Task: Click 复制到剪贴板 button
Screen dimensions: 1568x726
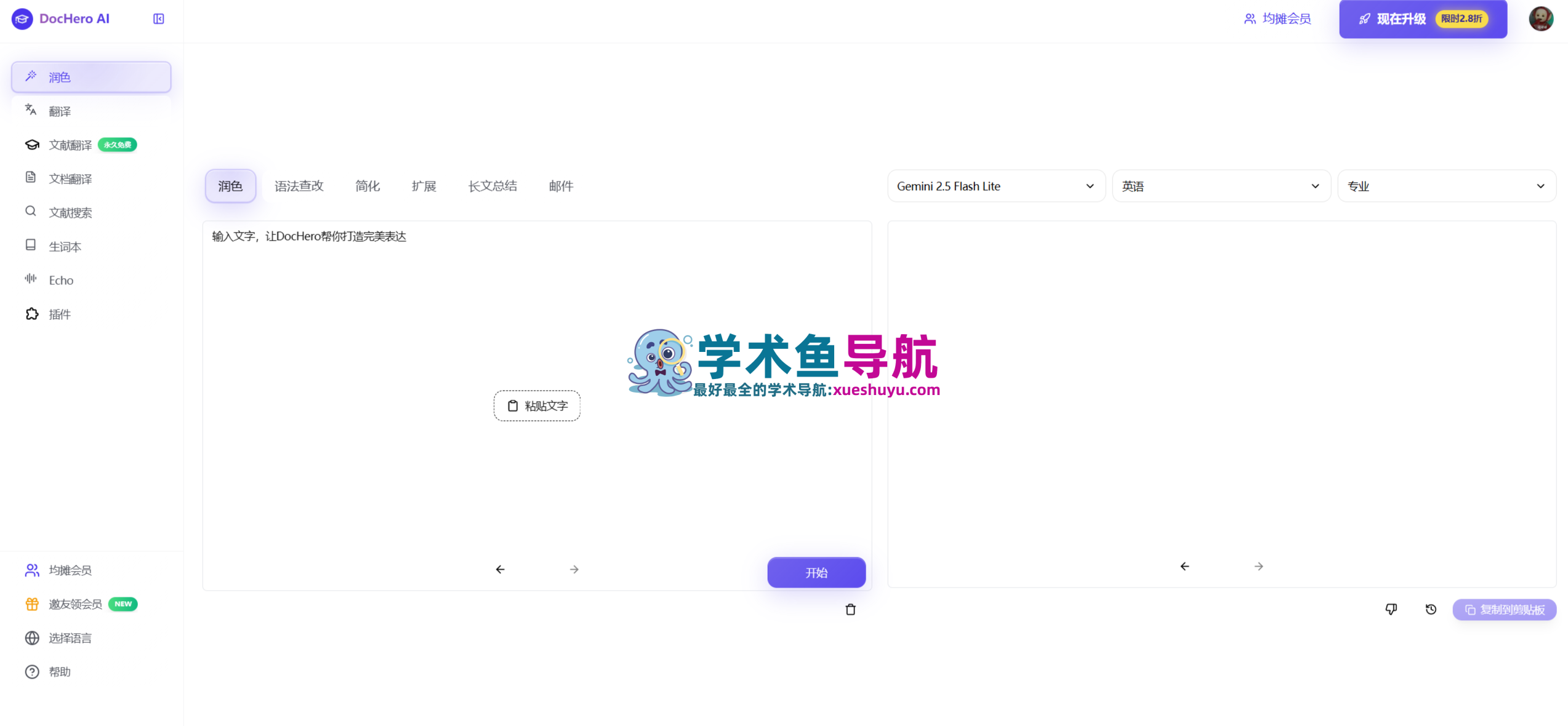Action: coord(1505,609)
